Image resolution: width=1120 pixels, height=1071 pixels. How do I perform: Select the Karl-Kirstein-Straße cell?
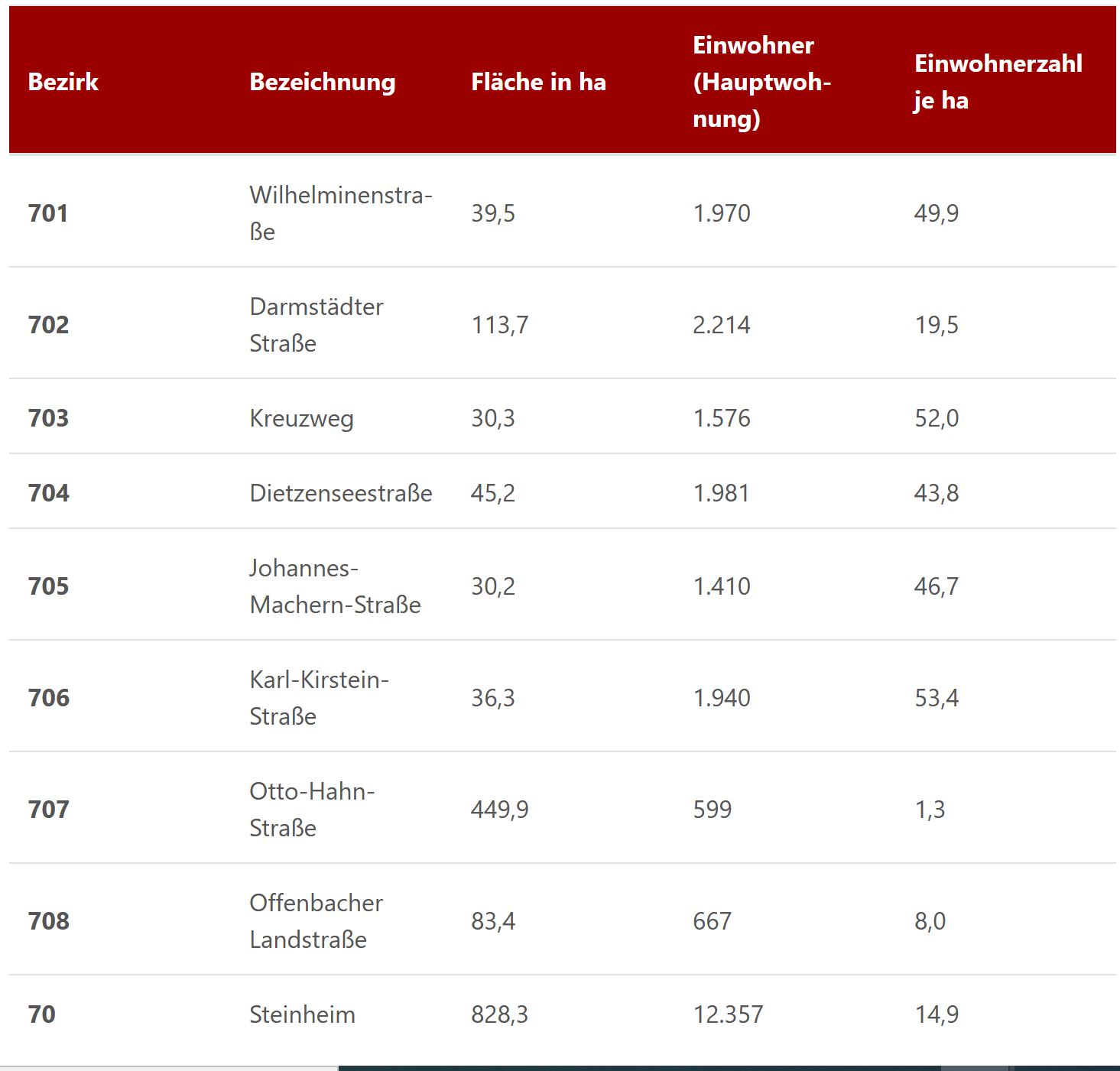tap(319, 698)
